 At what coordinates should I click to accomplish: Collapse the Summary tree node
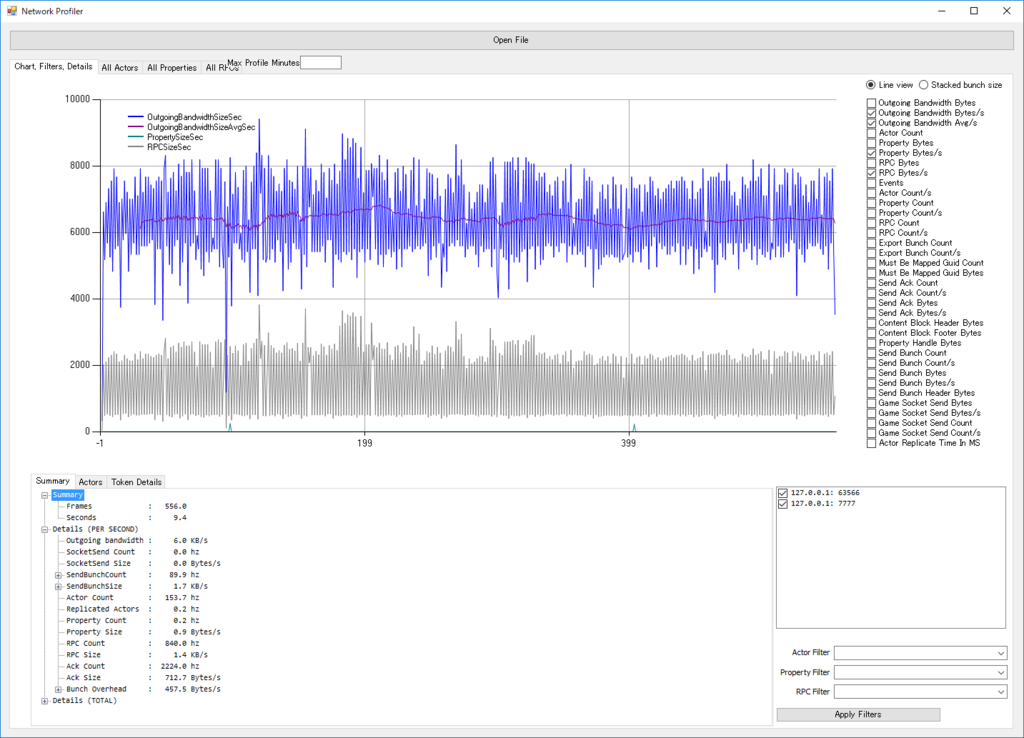(x=44, y=495)
